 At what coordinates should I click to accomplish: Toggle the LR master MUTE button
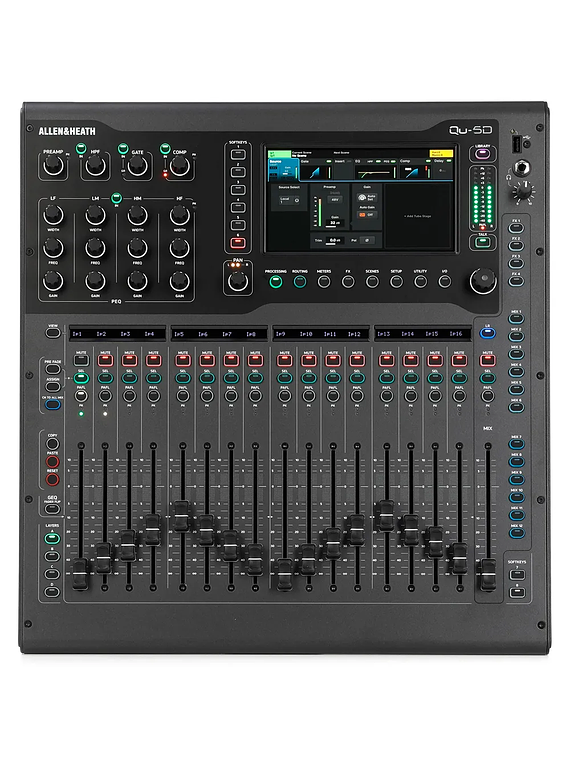(x=487, y=361)
